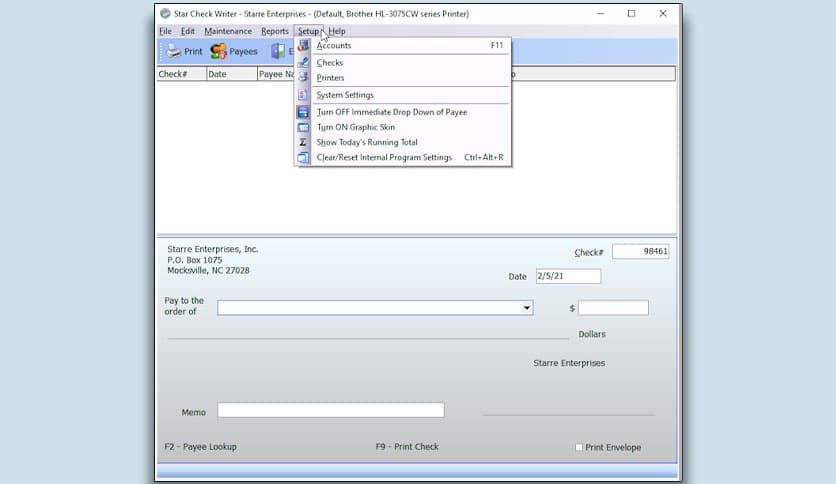Click the Check# number field
Viewport: 836px width, 484px height.
(x=640, y=252)
